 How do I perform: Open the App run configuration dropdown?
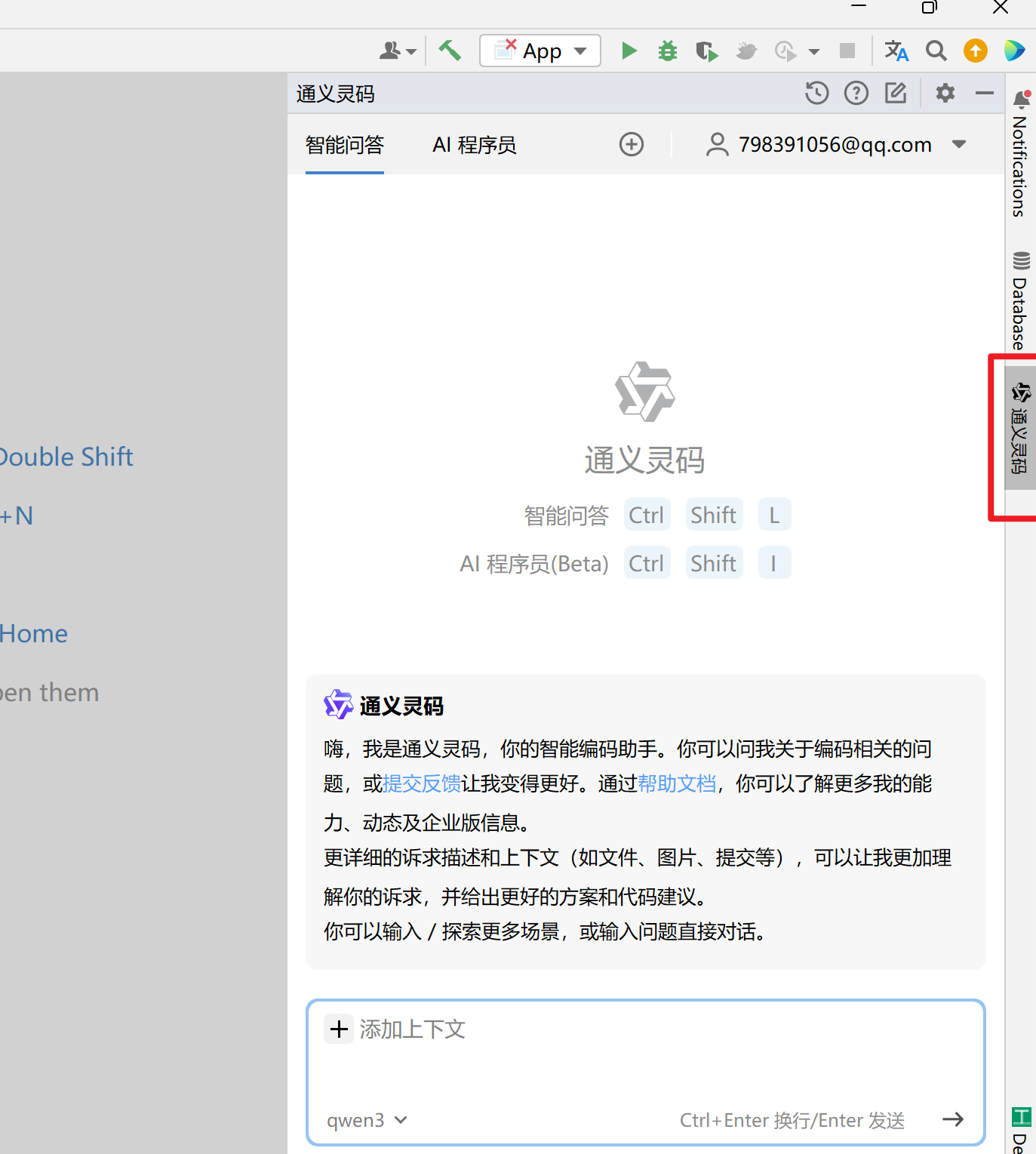coord(540,51)
